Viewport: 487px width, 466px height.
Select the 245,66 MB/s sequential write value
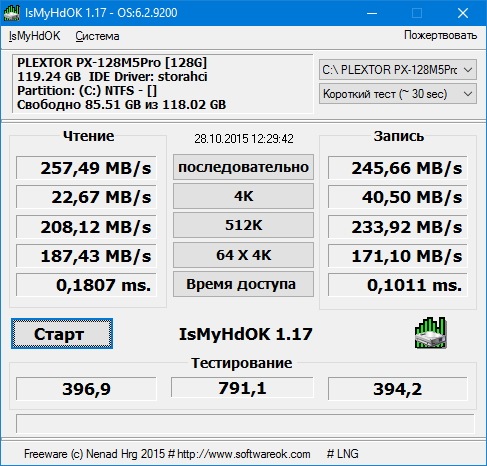pos(398,168)
